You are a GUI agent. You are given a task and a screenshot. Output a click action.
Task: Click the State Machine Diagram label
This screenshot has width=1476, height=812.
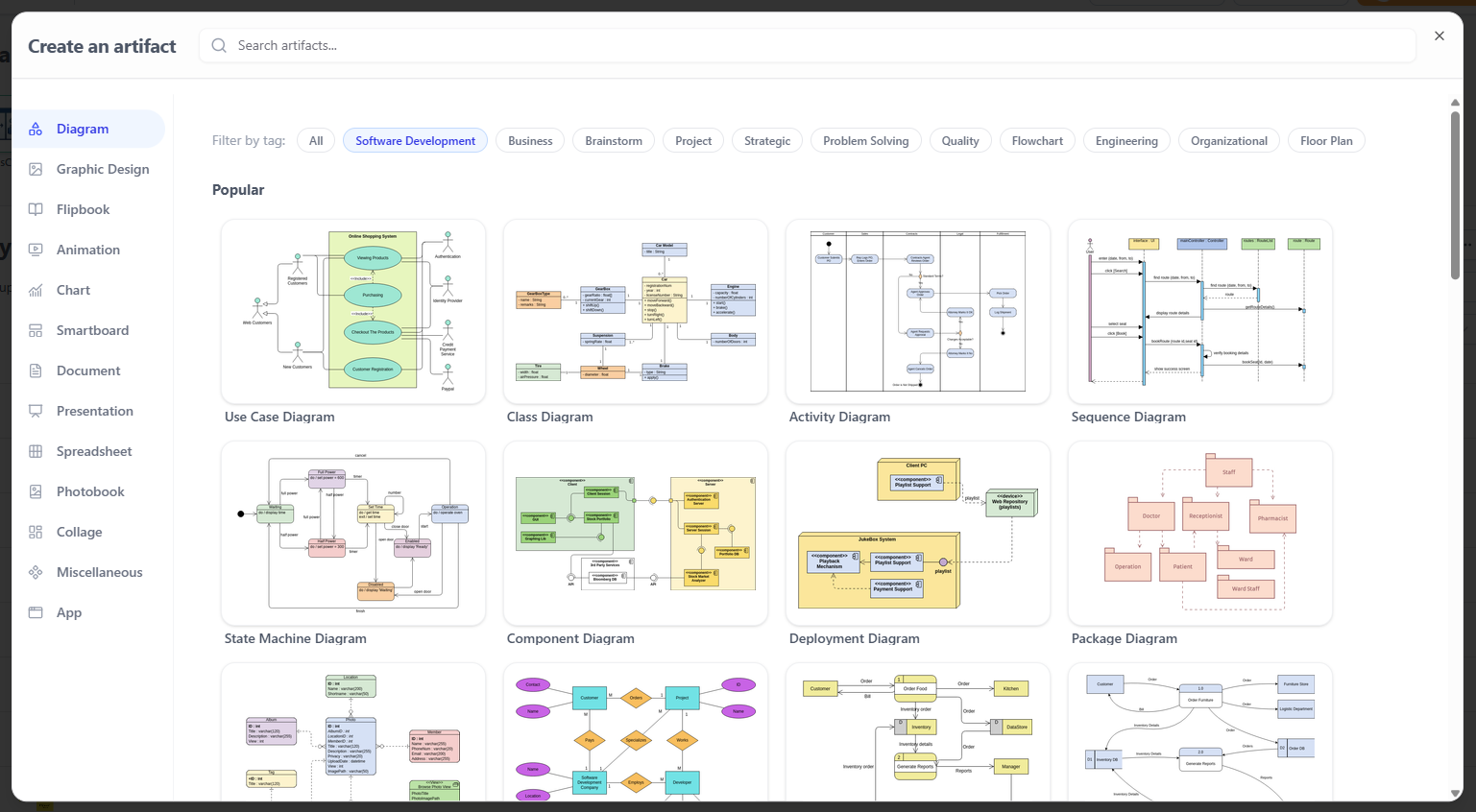[296, 638]
